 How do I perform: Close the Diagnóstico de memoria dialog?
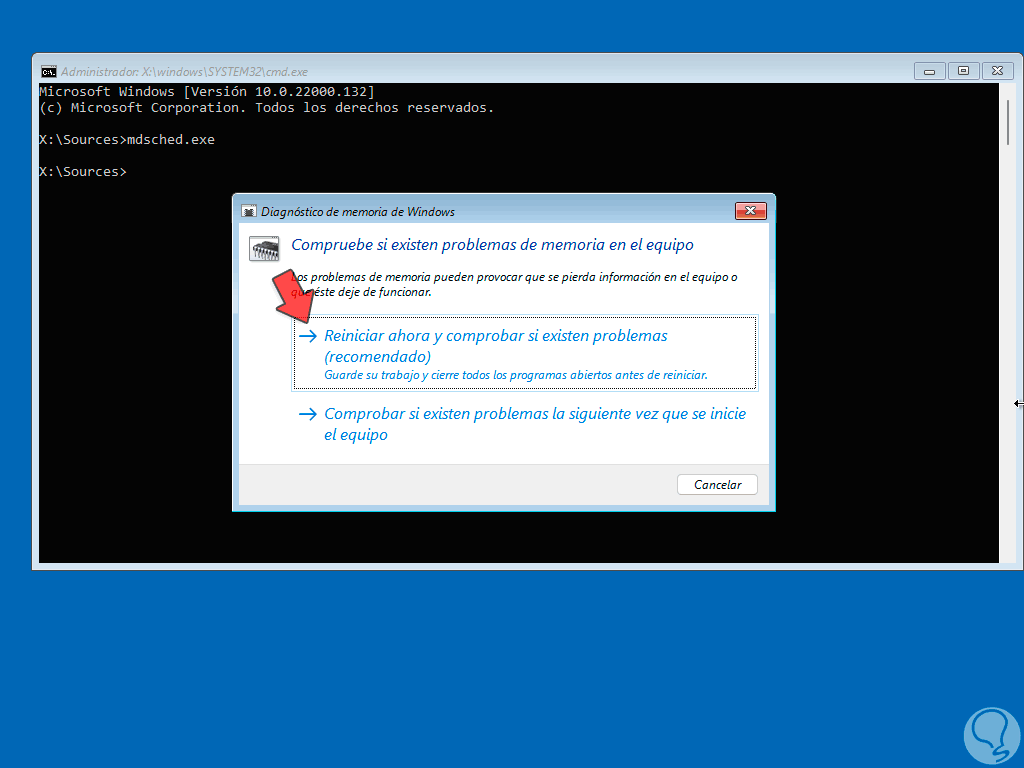(x=750, y=211)
